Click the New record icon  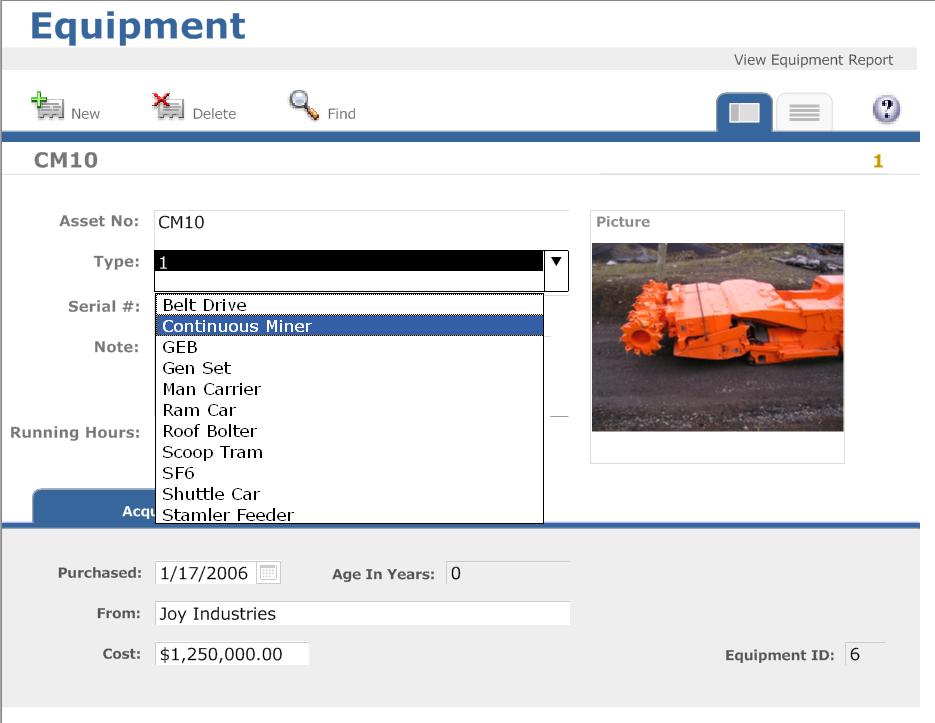click(x=48, y=106)
